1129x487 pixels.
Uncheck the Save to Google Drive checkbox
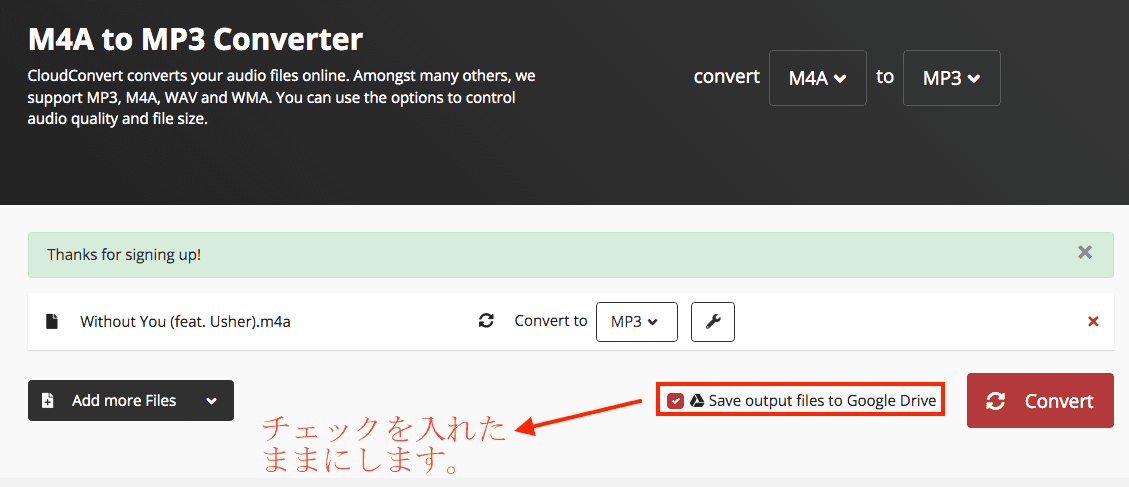675,401
